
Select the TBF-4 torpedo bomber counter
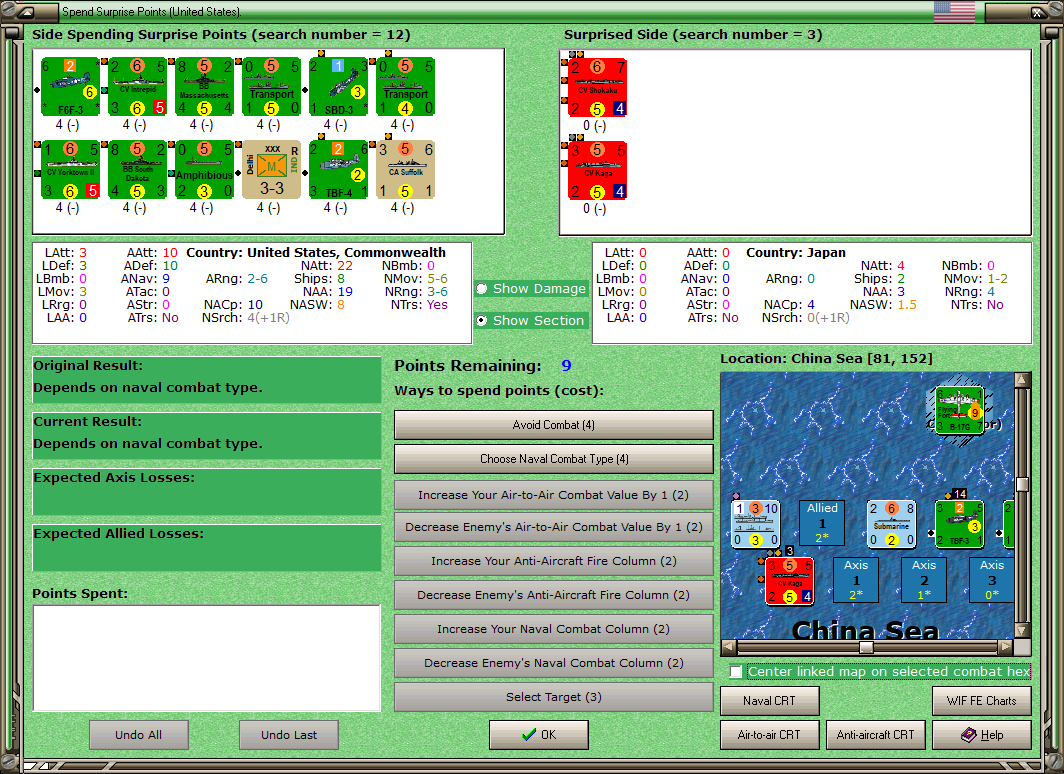[x=339, y=170]
